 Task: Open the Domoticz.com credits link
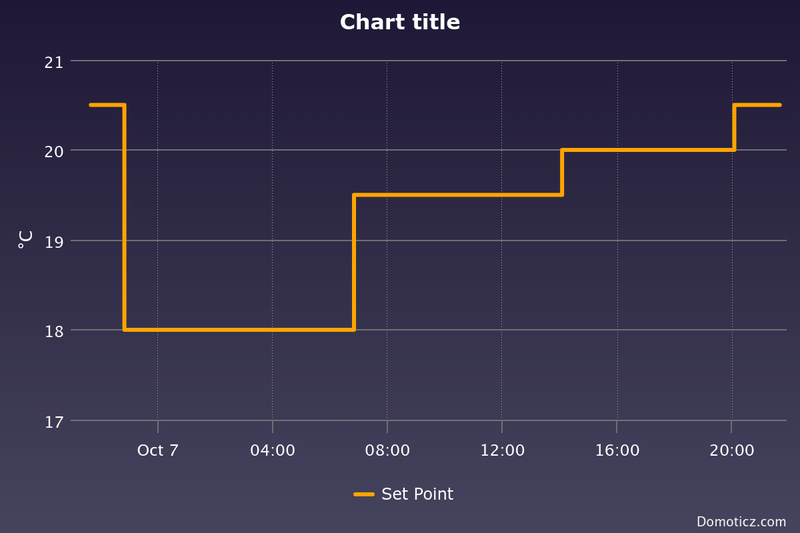click(x=741, y=521)
